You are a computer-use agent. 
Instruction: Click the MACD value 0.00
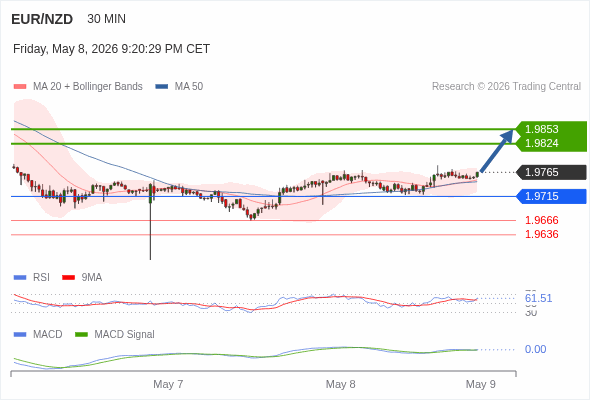click(535, 349)
